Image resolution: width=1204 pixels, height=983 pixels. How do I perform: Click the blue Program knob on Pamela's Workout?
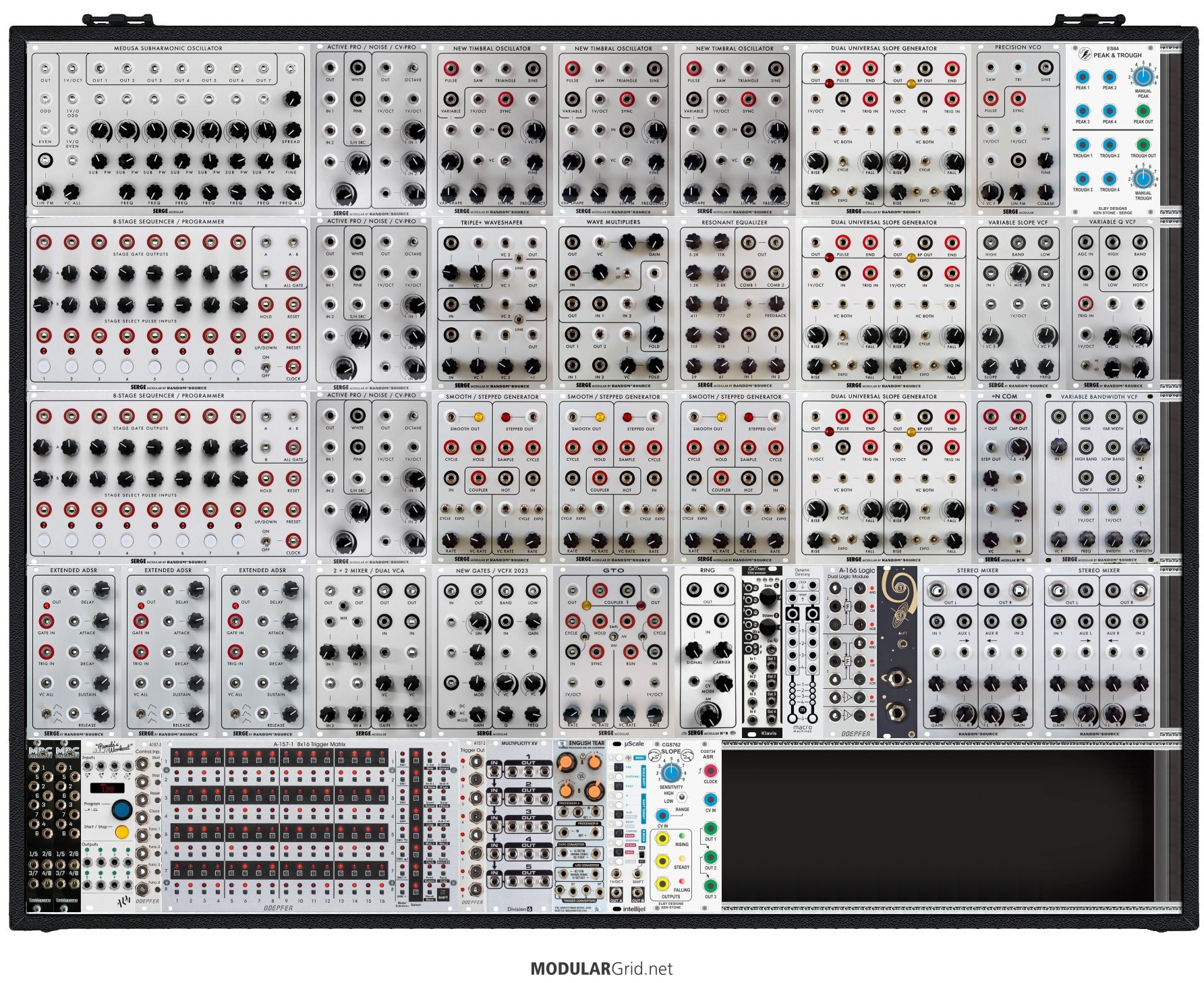(122, 810)
